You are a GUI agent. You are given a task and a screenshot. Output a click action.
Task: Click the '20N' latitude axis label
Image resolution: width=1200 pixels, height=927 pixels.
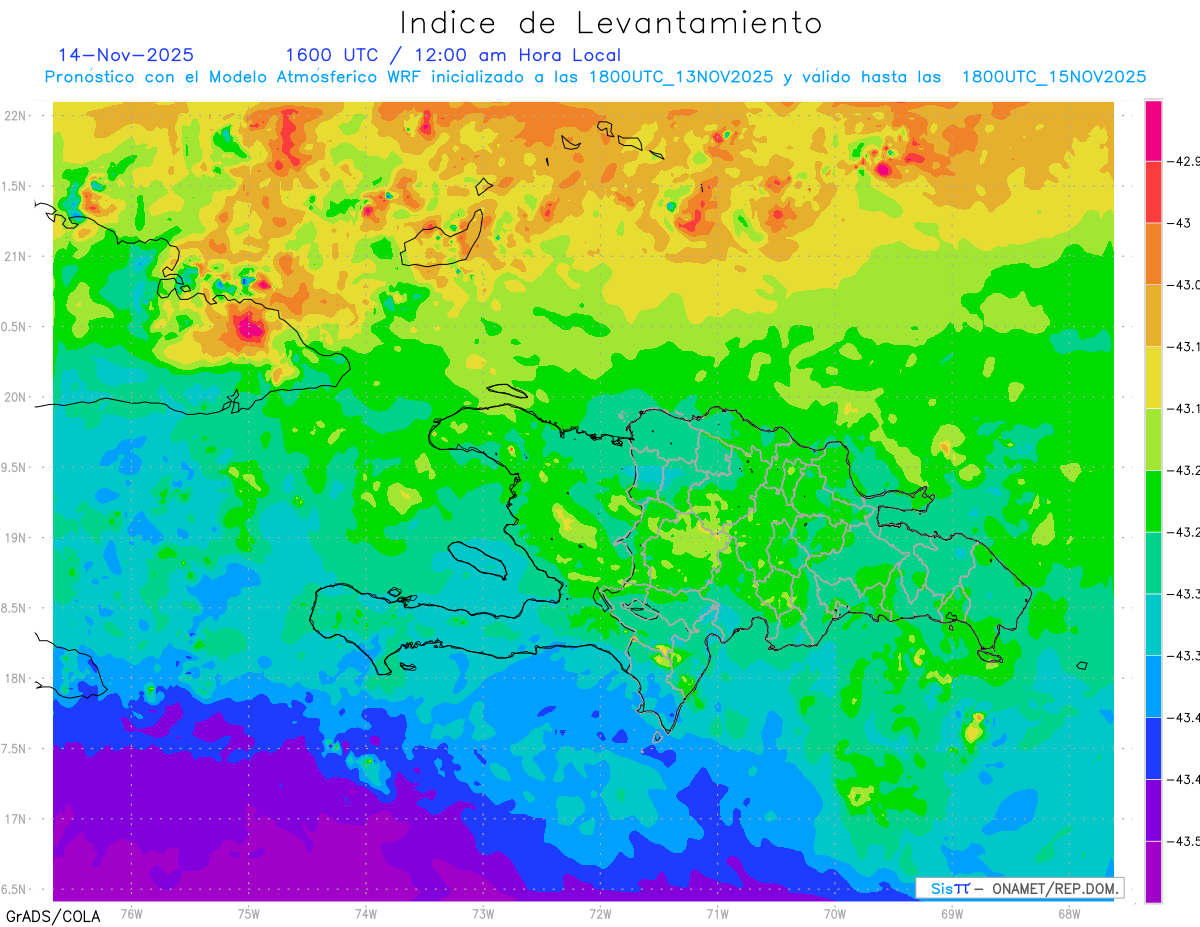point(16,397)
